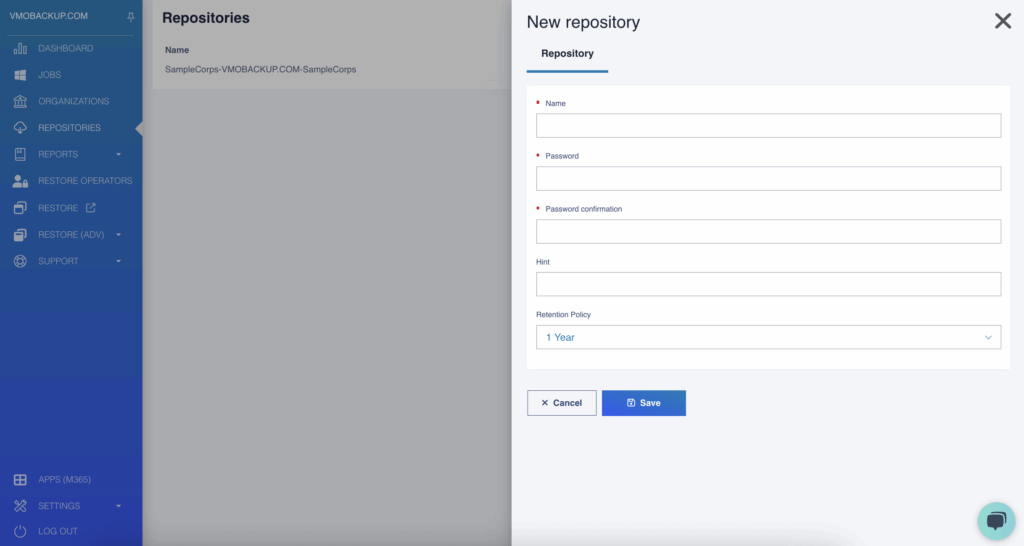This screenshot has height=546, width=1024.
Task: Open Organizations building icon
Action: pos(20,101)
